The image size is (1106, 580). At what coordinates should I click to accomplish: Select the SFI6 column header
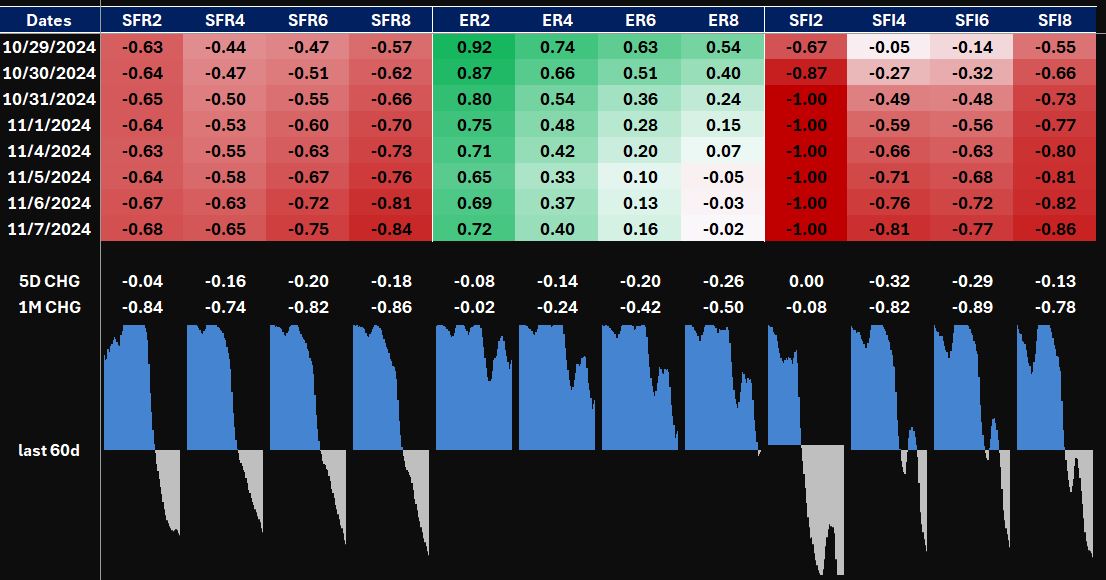point(972,20)
